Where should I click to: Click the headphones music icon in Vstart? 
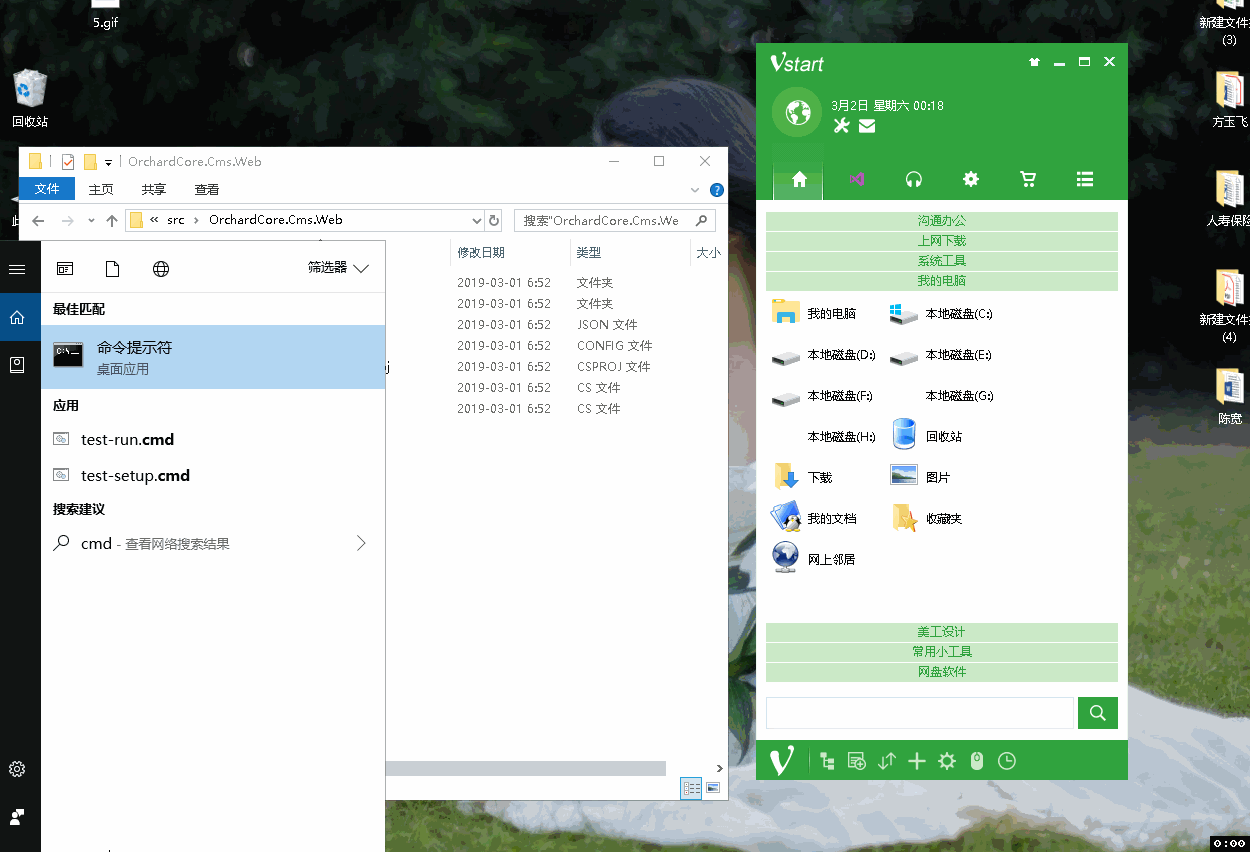point(913,178)
